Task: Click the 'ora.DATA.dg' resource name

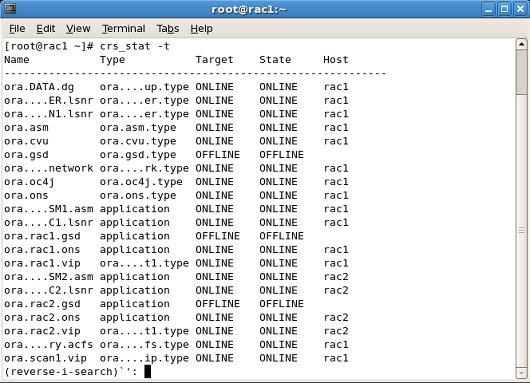Action: coord(39,87)
